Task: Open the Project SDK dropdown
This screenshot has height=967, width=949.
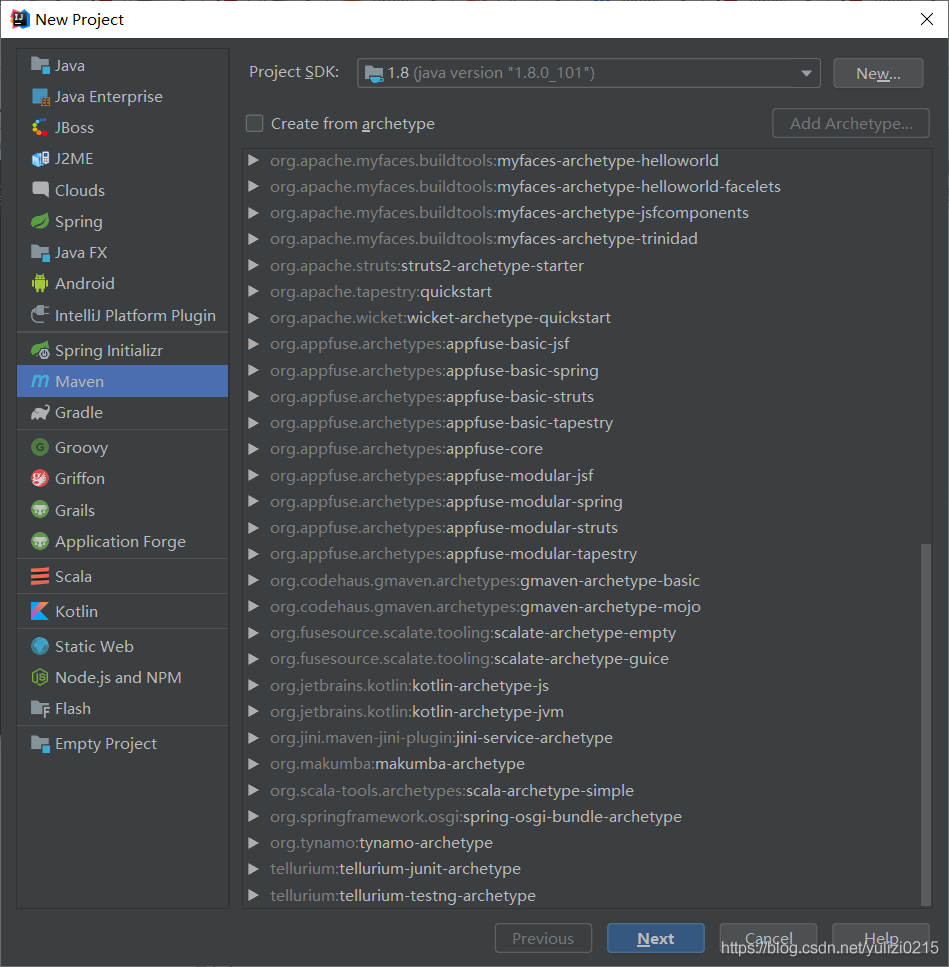Action: [806, 72]
